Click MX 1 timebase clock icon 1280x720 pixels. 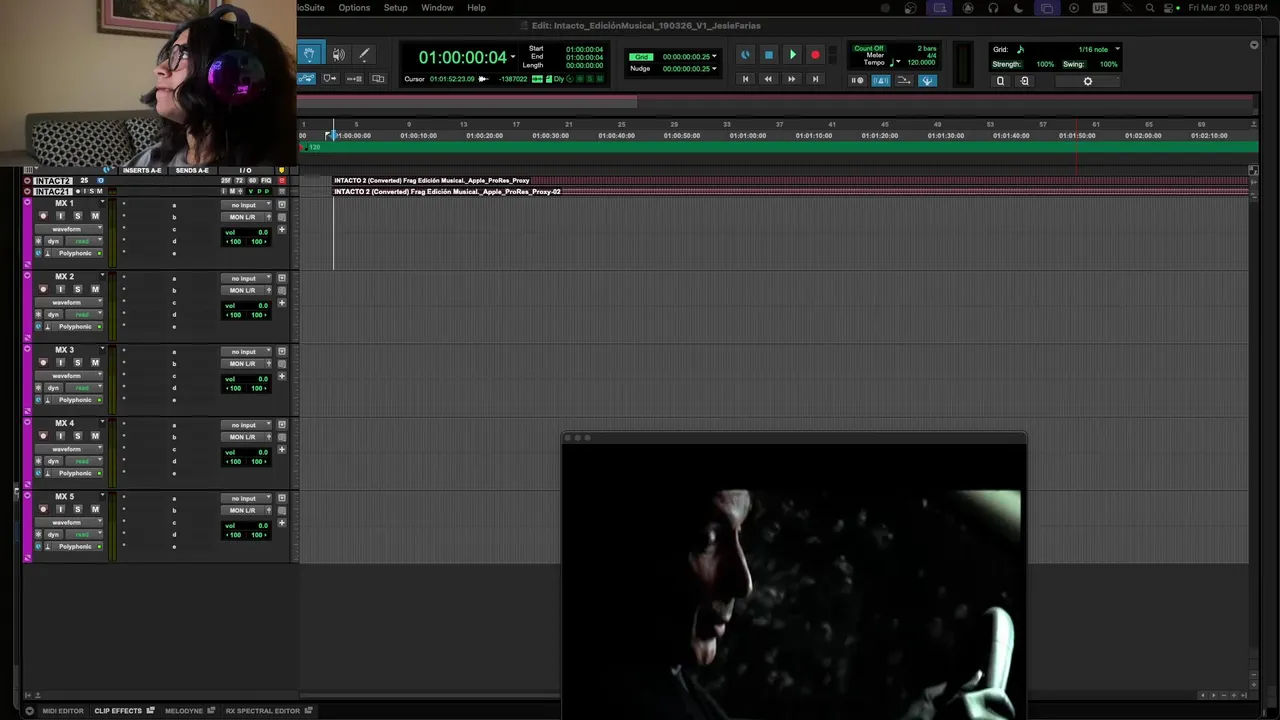(x=39, y=253)
